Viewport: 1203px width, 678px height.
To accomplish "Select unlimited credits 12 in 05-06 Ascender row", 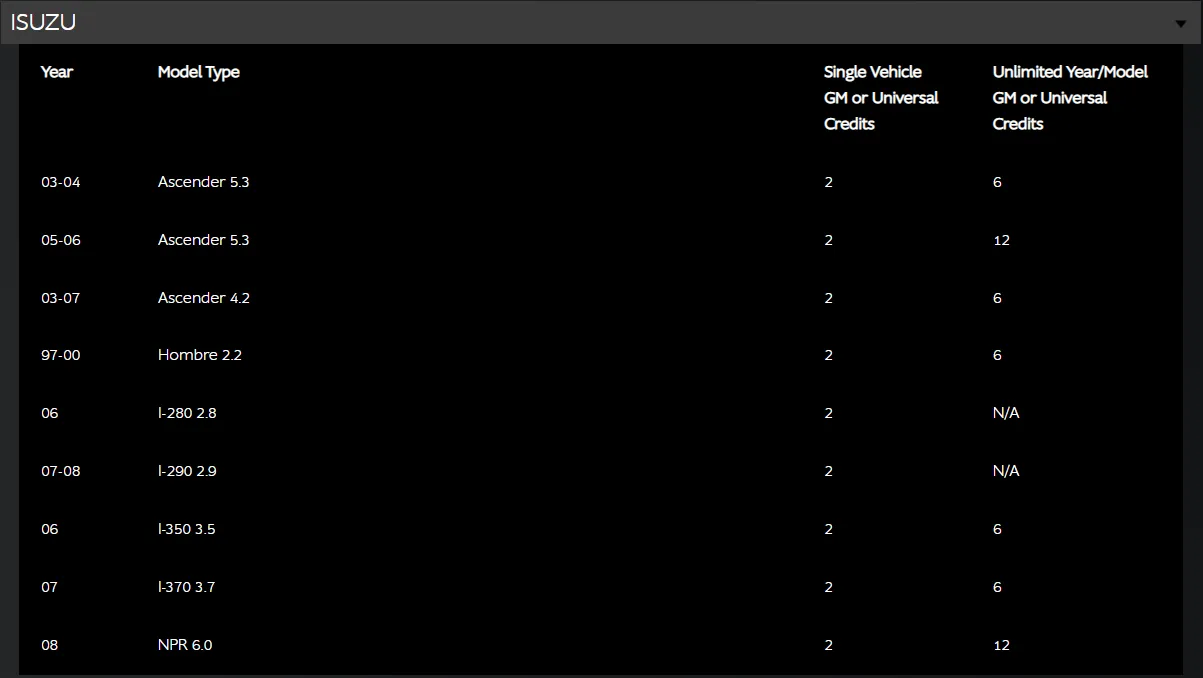I will [x=1002, y=240].
